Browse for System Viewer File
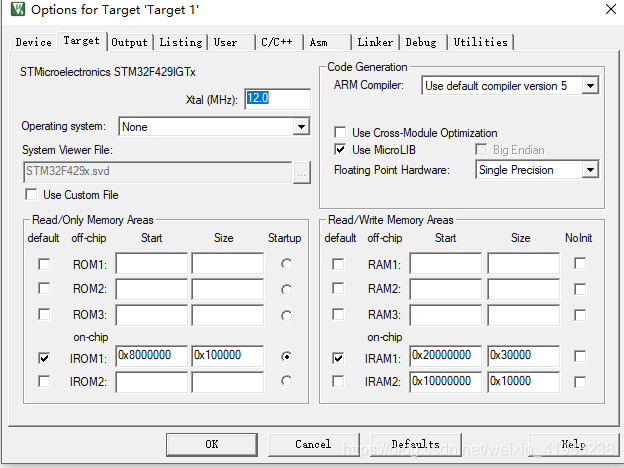Image resolution: width=624 pixels, height=468 pixels. click(x=302, y=172)
